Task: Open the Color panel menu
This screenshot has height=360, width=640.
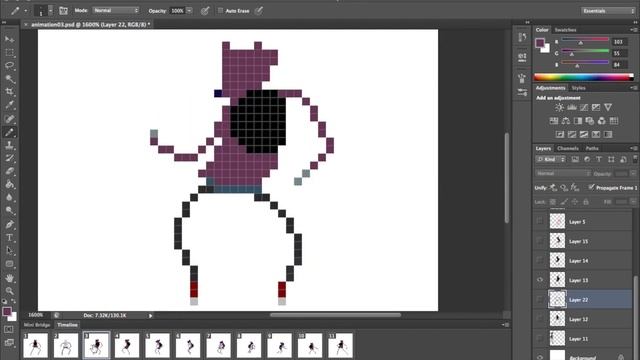Action: [634, 30]
